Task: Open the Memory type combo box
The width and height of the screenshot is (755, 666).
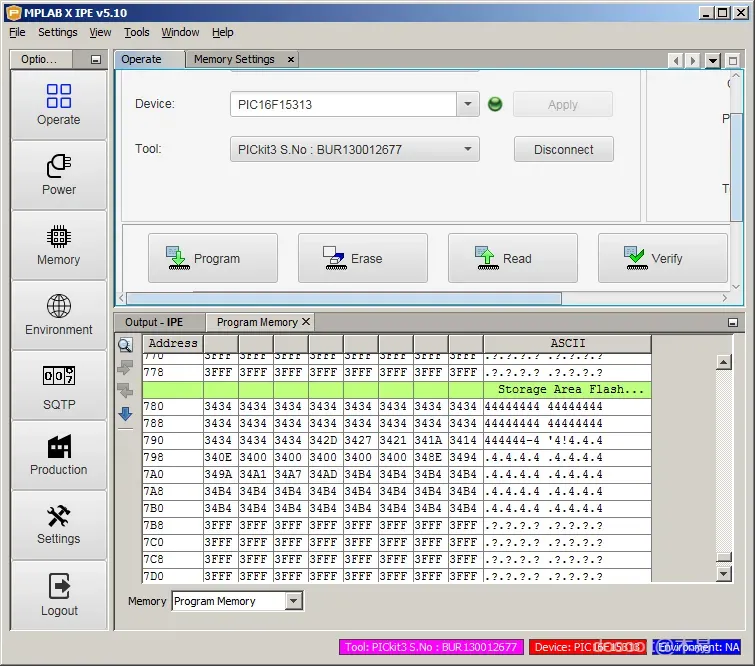Action: click(237, 601)
